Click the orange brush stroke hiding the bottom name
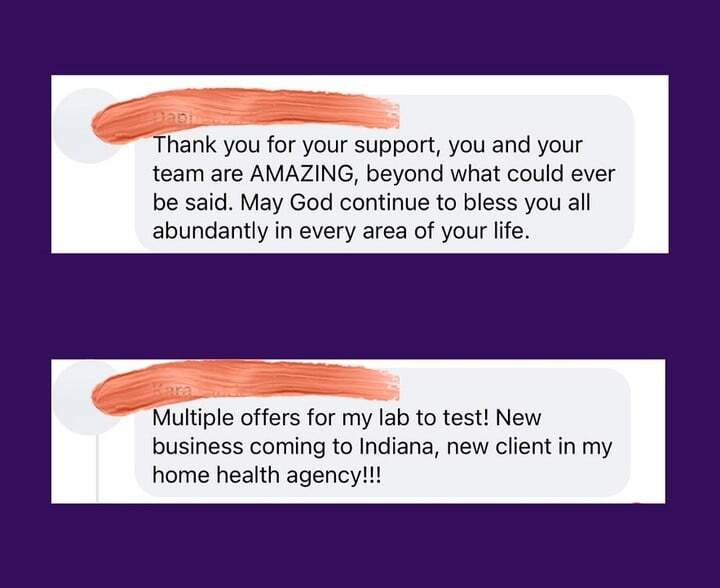The image size is (720, 588). [246, 386]
